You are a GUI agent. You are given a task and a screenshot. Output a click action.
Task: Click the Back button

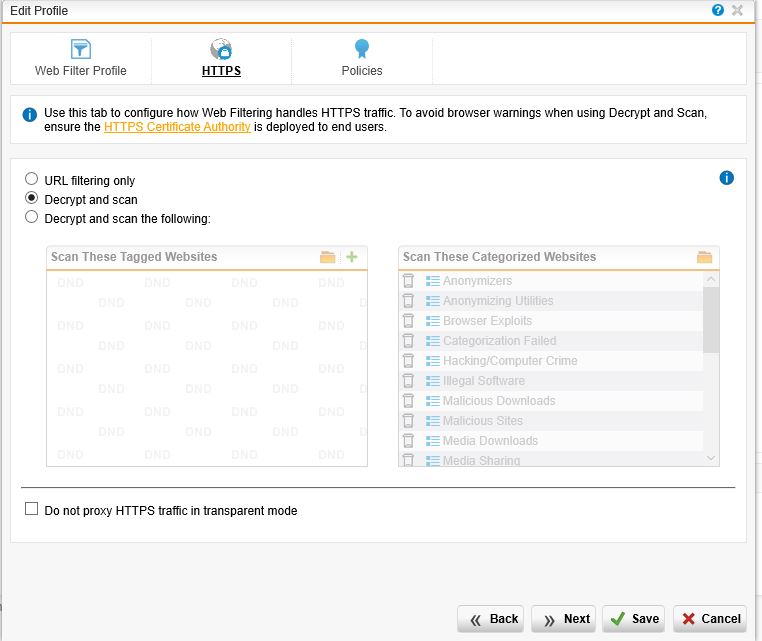click(x=490, y=619)
